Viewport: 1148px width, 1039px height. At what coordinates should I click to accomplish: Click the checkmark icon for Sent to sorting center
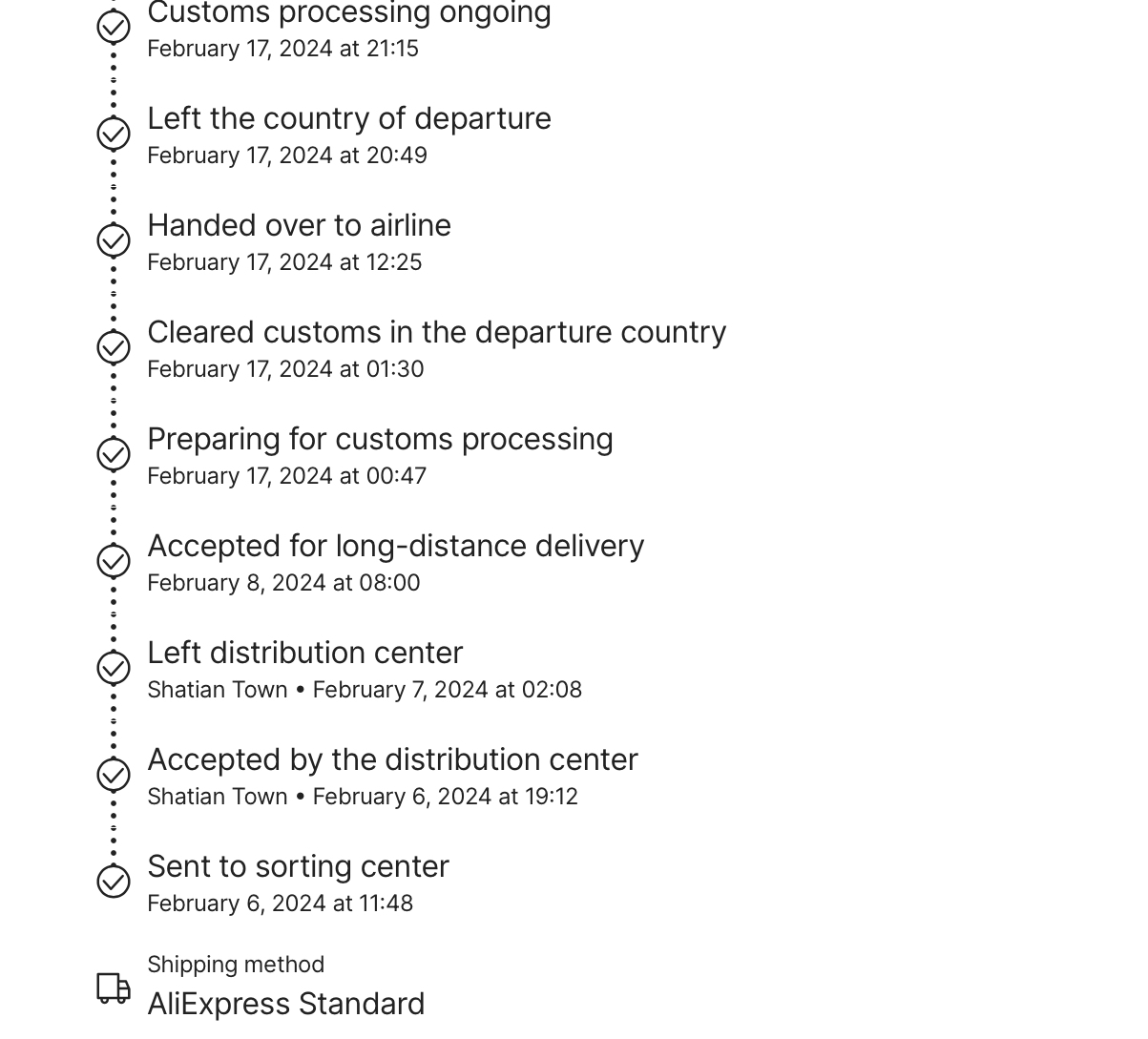[x=114, y=882]
